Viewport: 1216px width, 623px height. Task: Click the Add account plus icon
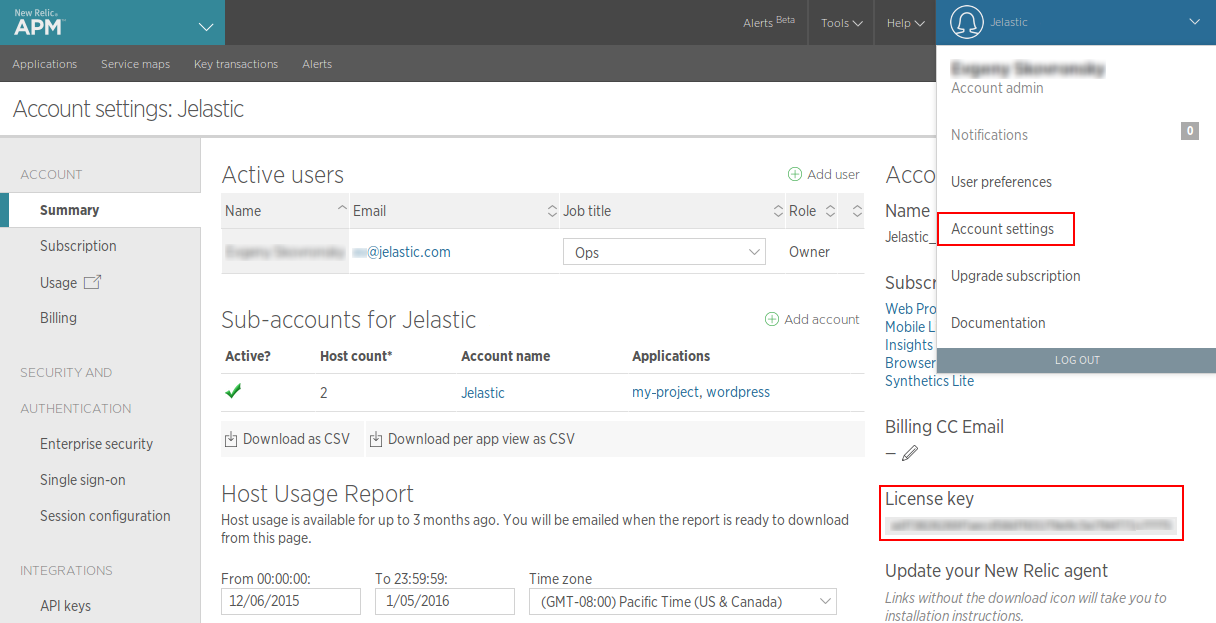coord(772,319)
